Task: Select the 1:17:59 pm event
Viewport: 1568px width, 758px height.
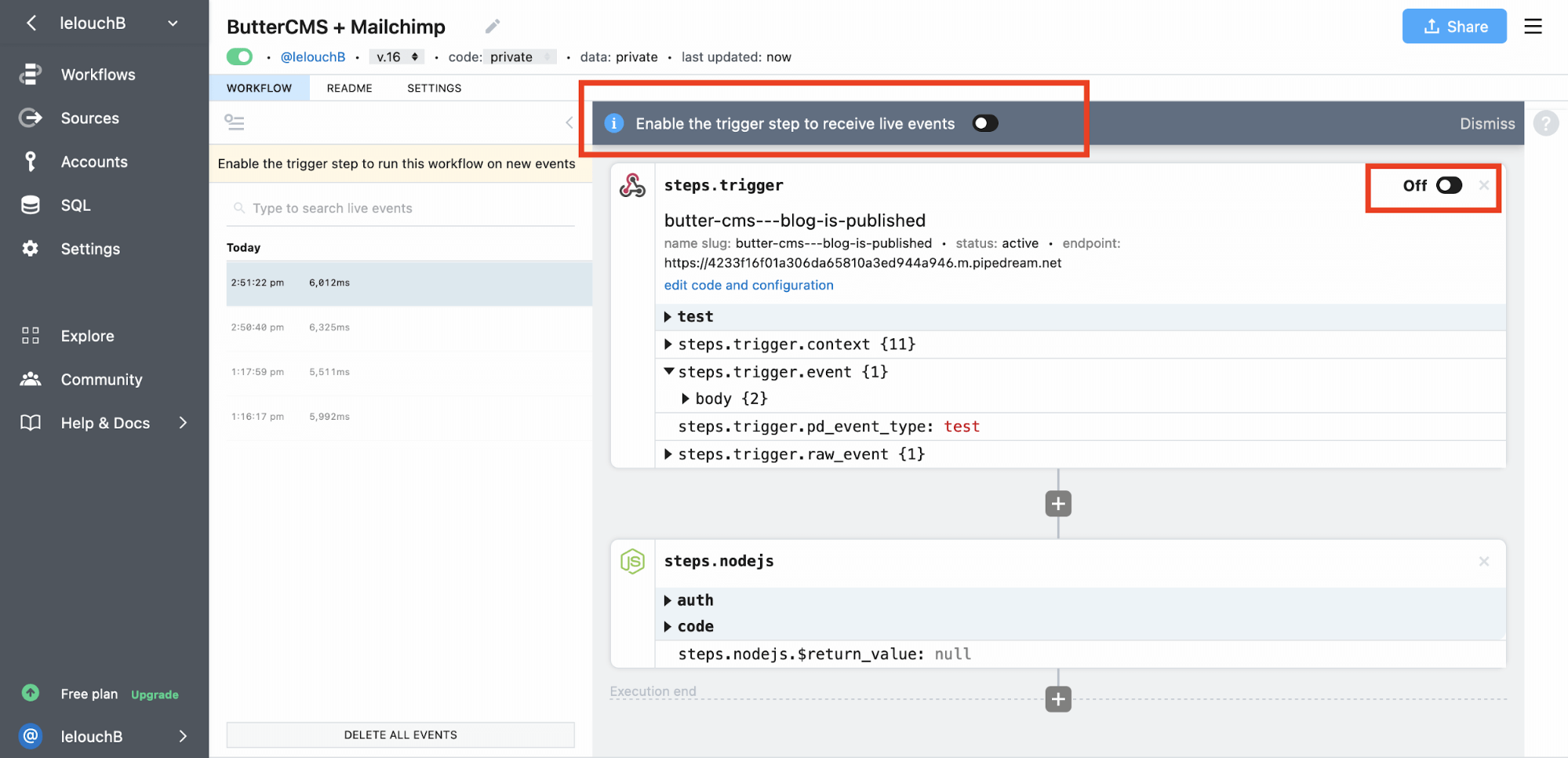Action: pos(409,373)
